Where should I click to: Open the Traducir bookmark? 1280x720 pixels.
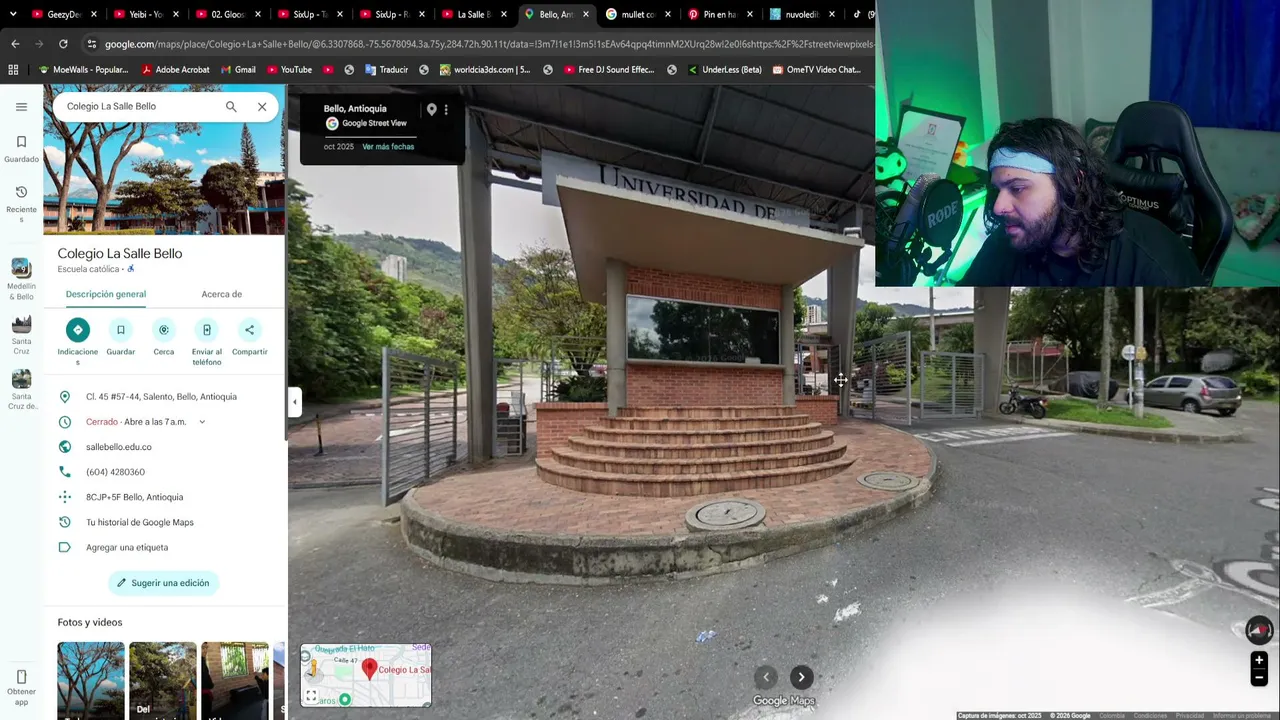(386, 70)
